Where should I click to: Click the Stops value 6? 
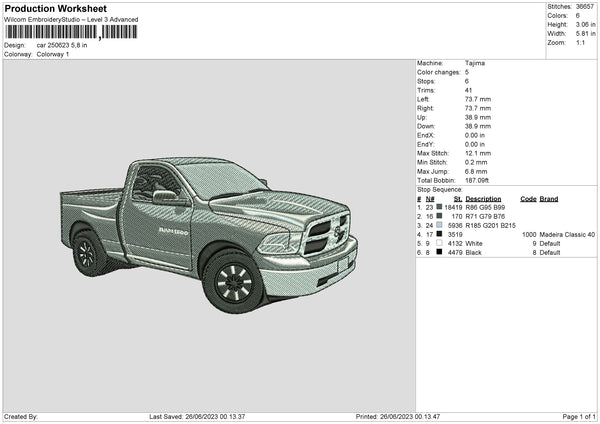[467, 81]
